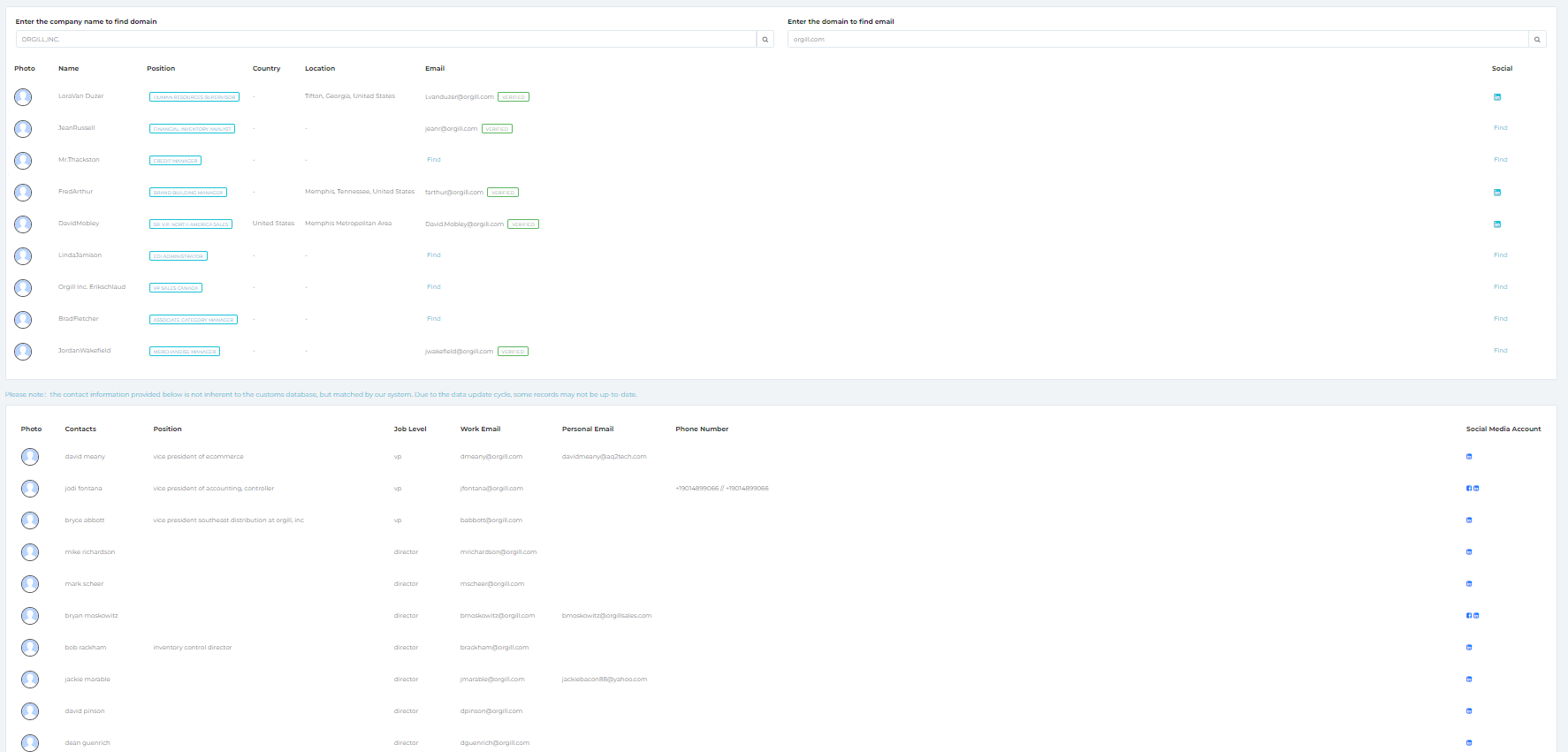Open LinkedIn icon for FredArthur row
This screenshot has height=752, width=1568.
[1497, 193]
